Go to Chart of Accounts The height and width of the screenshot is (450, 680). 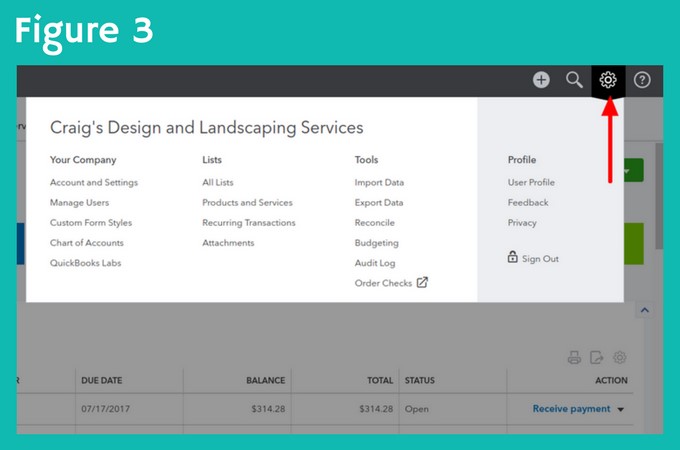(87, 243)
